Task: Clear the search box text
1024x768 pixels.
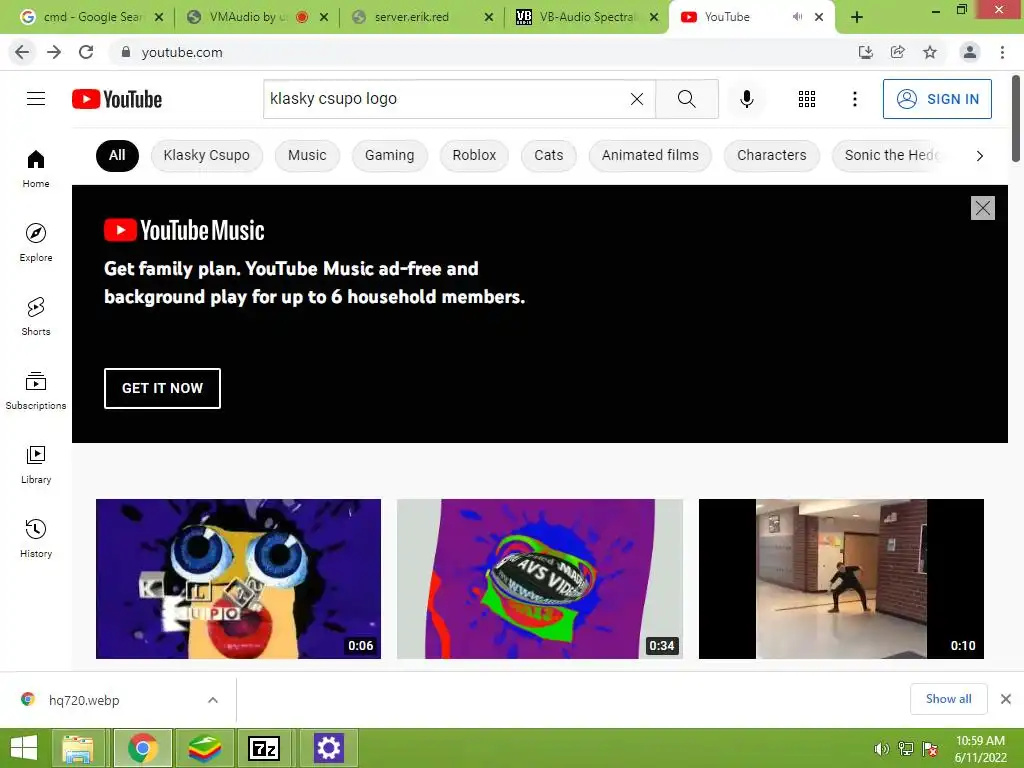Action: pos(637,99)
